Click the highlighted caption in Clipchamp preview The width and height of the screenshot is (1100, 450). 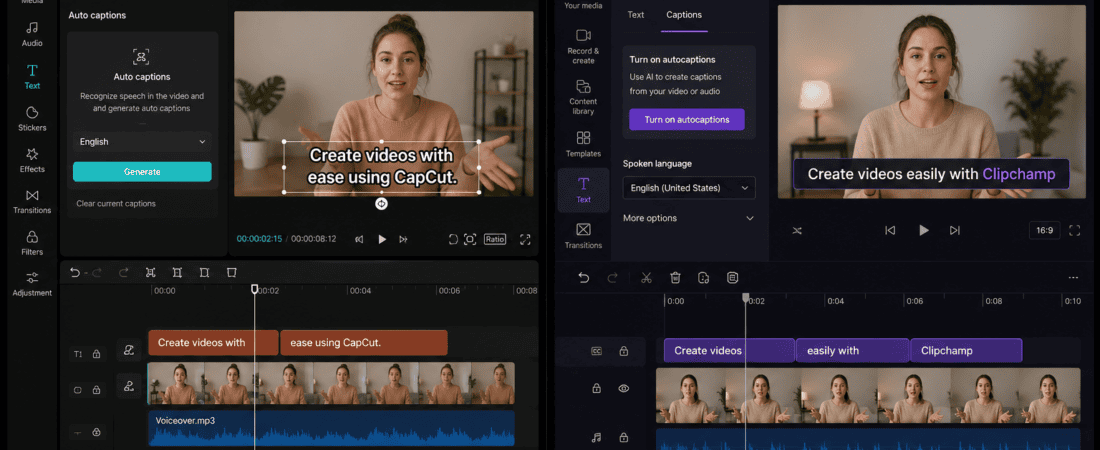tap(931, 174)
